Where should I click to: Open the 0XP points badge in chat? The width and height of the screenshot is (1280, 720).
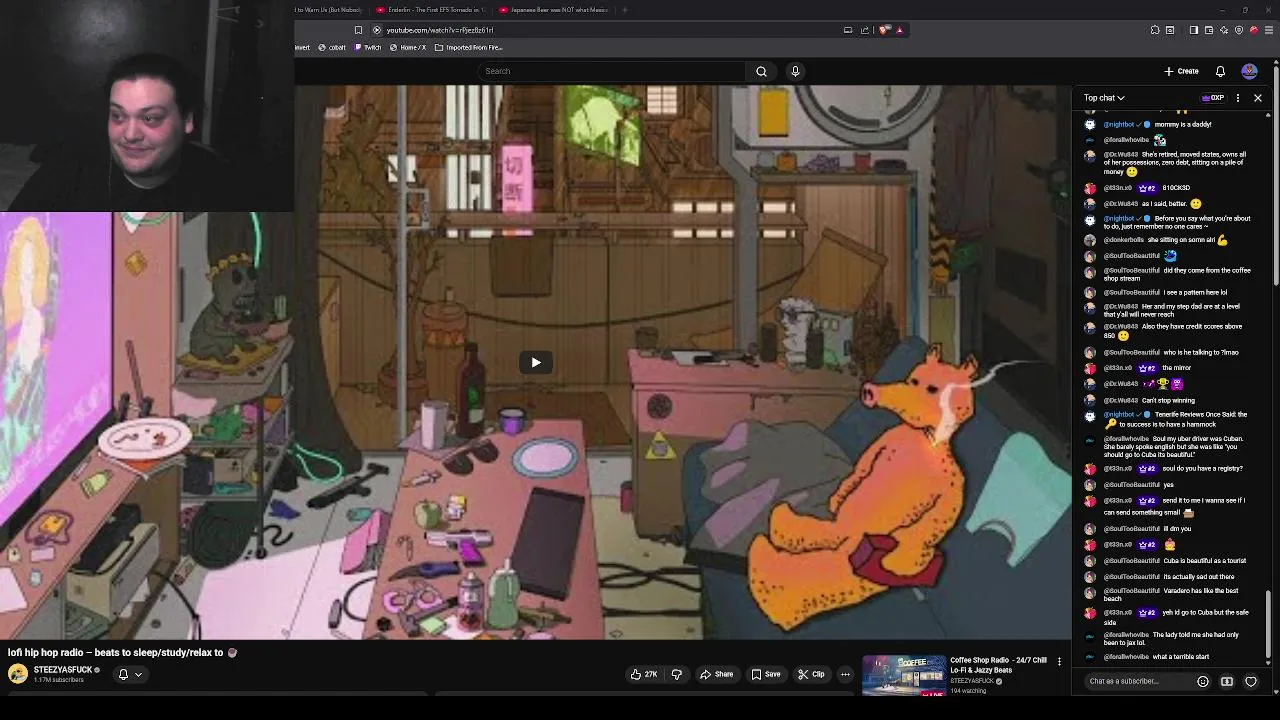pyautogui.click(x=1213, y=98)
